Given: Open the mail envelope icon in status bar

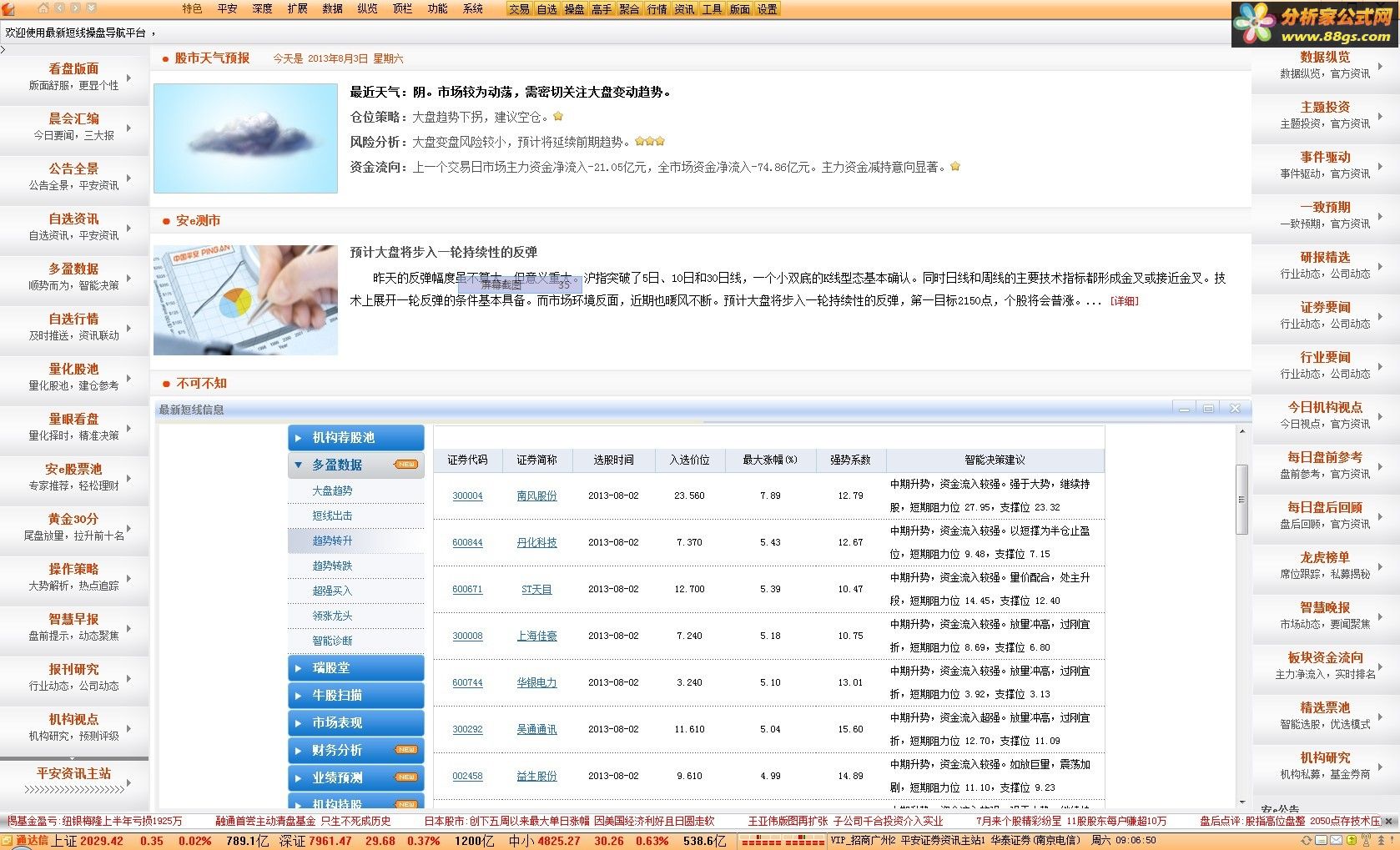Looking at the screenshot, I should coord(1336,840).
